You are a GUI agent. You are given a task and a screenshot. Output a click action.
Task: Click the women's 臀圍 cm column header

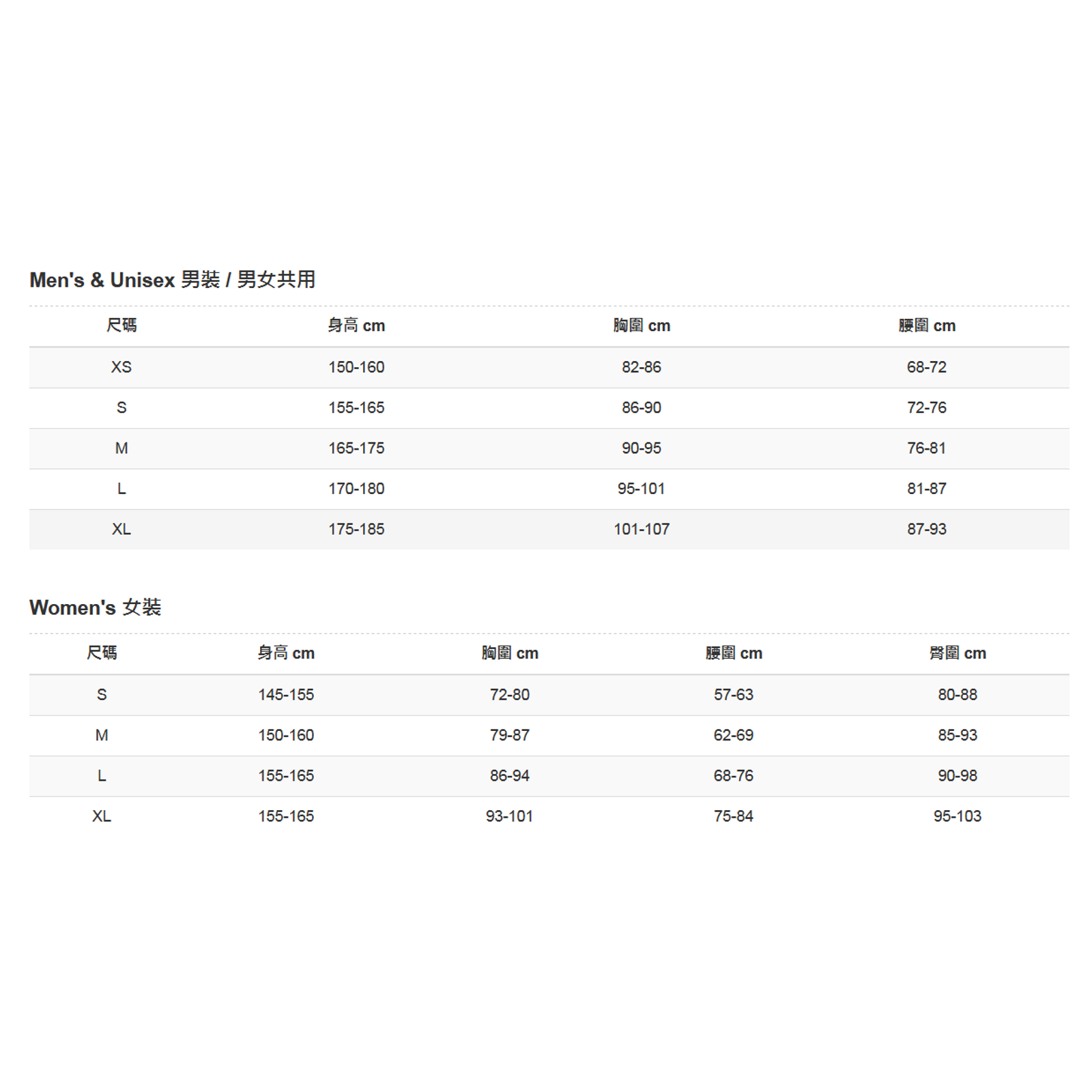click(958, 653)
